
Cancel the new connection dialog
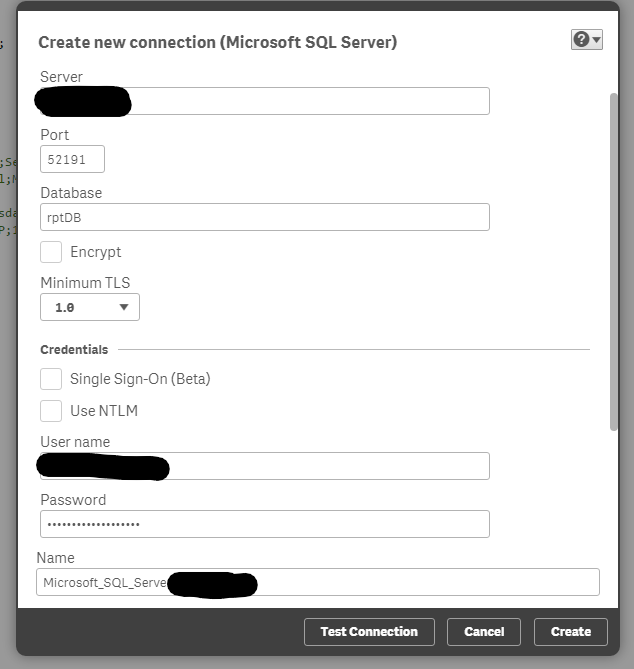click(484, 632)
